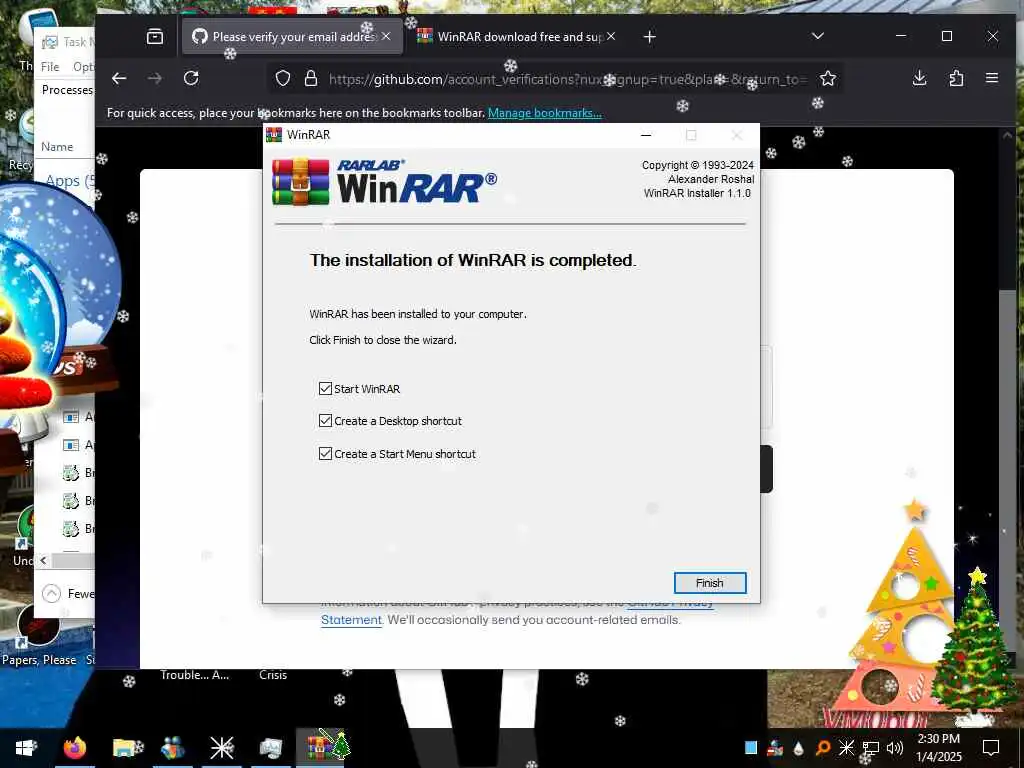
Task: Uncheck Create a Desktop shortcut checkbox
Action: [x=325, y=421]
